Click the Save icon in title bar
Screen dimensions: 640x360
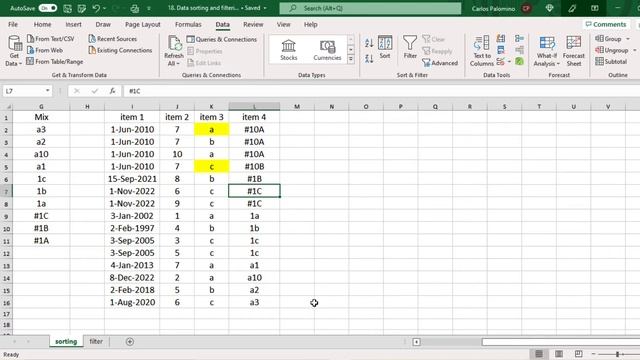pos(67,8)
